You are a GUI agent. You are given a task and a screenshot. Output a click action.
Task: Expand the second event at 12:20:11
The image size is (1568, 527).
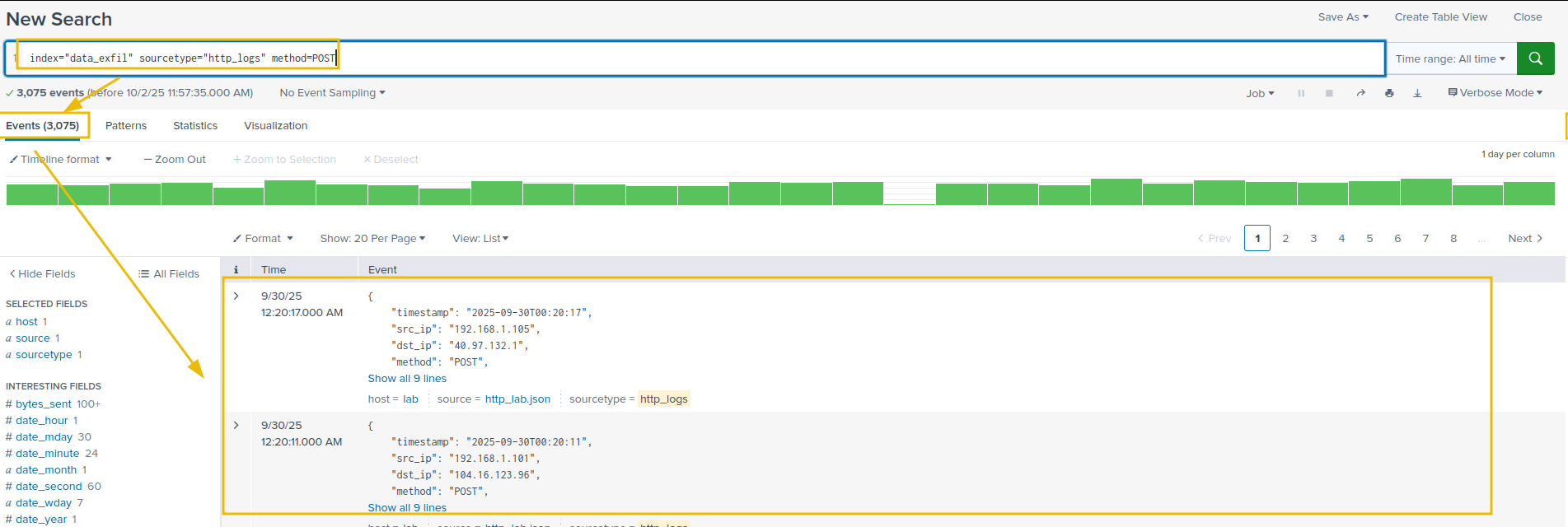tap(236, 425)
